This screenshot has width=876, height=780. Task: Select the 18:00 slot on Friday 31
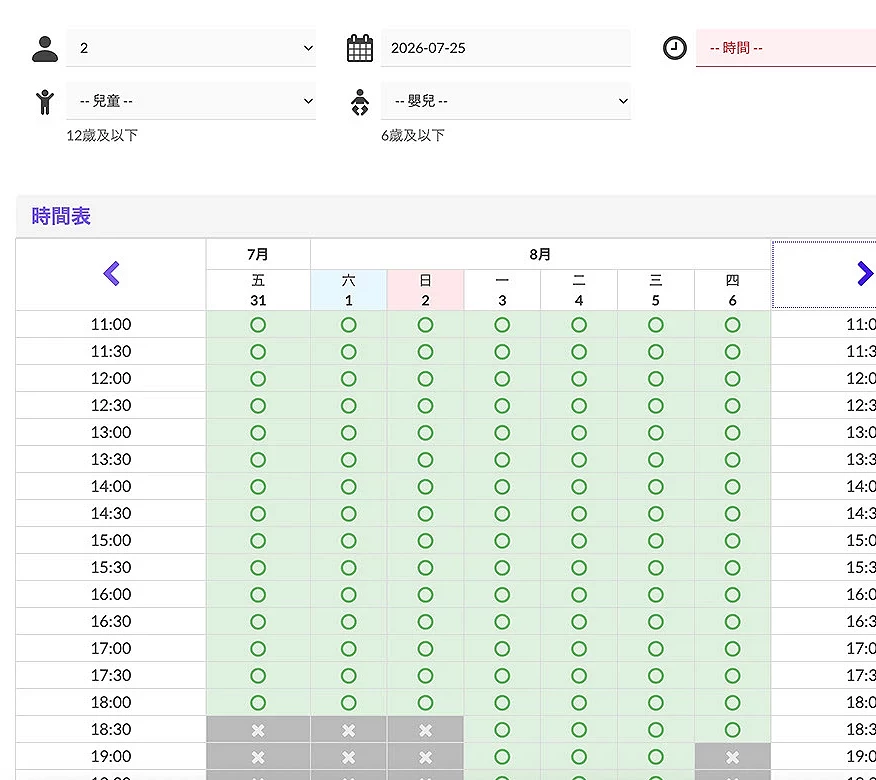point(258,703)
